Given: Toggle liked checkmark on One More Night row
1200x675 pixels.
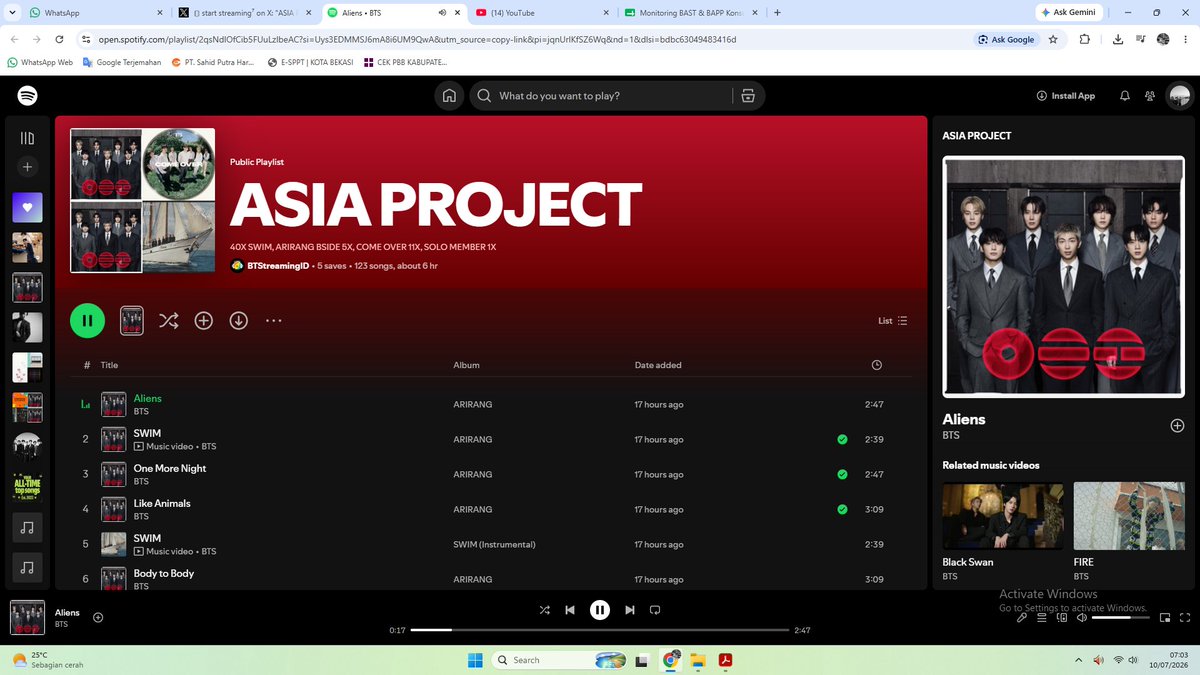Looking at the screenshot, I should click(x=842, y=474).
